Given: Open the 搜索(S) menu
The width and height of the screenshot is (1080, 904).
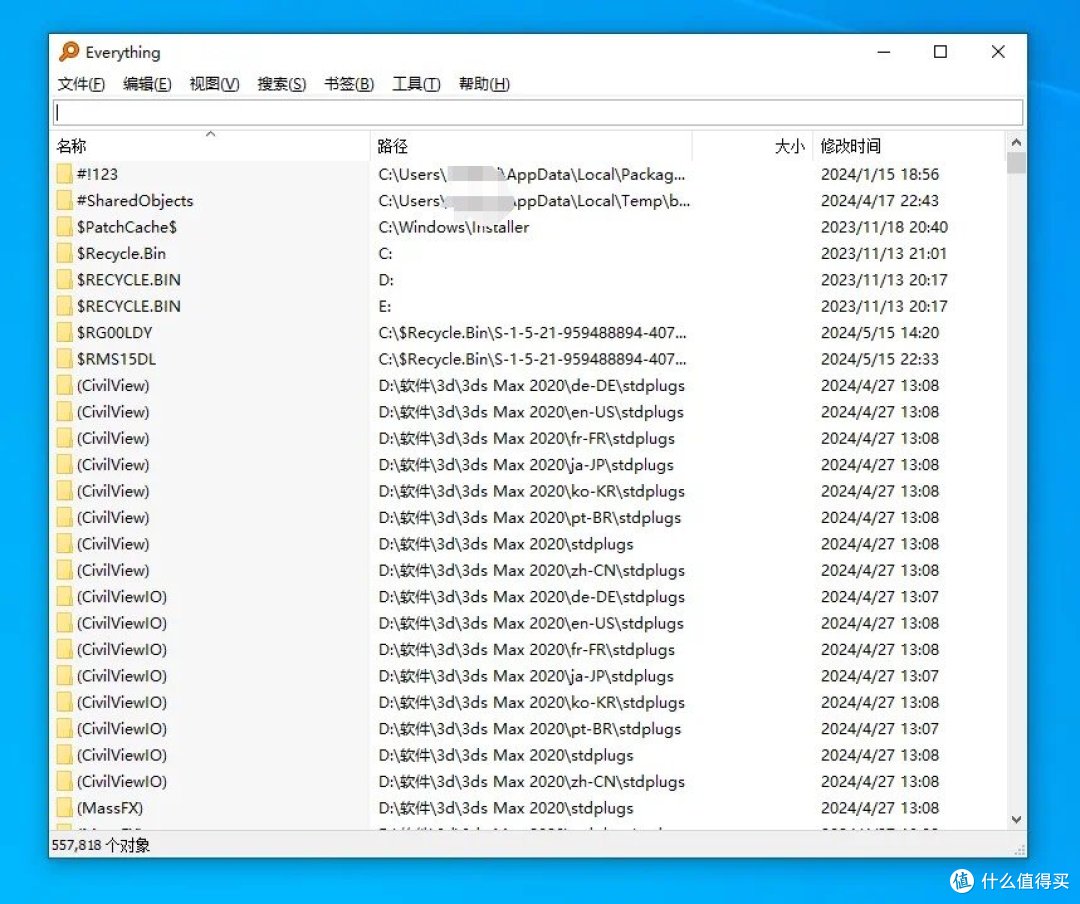Looking at the screenshot, I should 282,84.
